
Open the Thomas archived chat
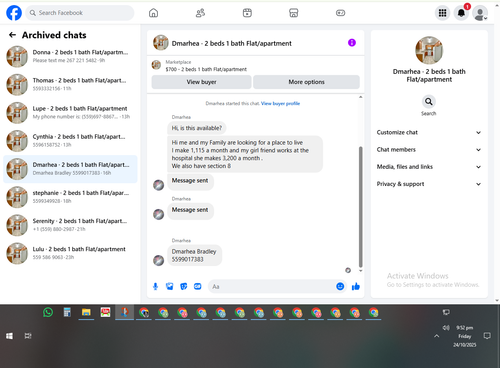70,84
